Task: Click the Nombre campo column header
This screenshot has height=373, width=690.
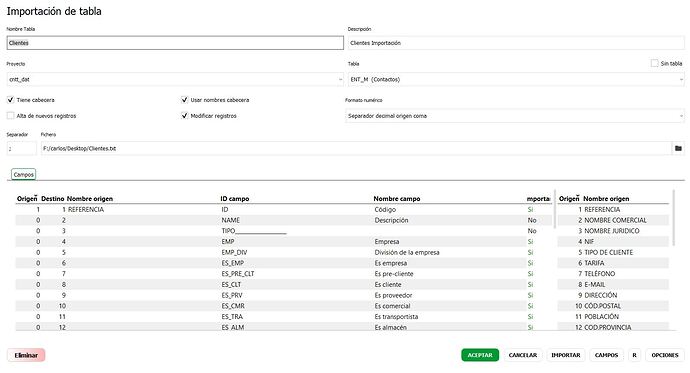Action: (396, 199)
